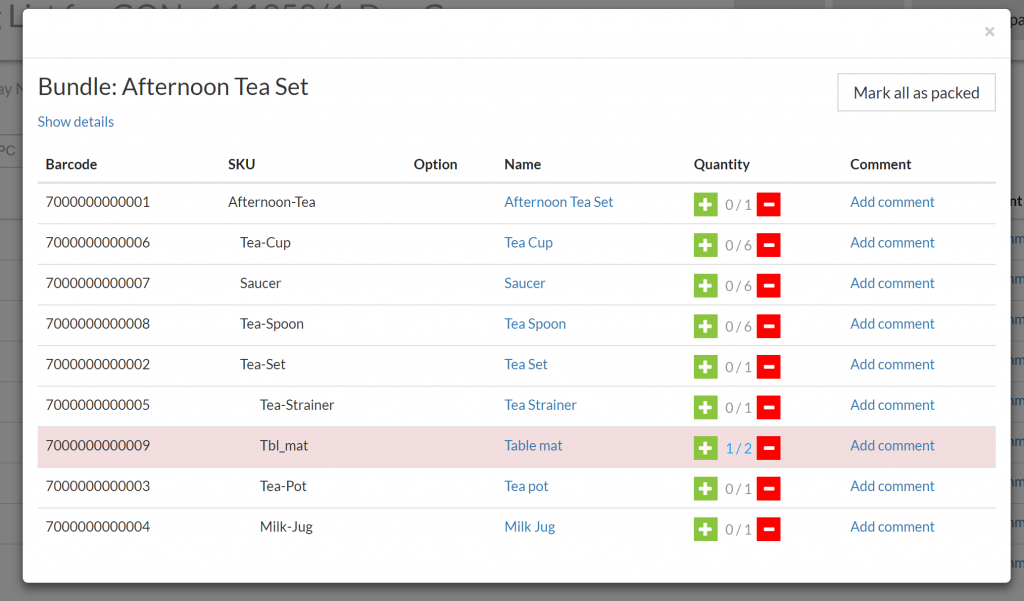The height and width of the screenshot is (601, 1024).
Task: Add comment for the Tea Set row
Action: point(892,365)
